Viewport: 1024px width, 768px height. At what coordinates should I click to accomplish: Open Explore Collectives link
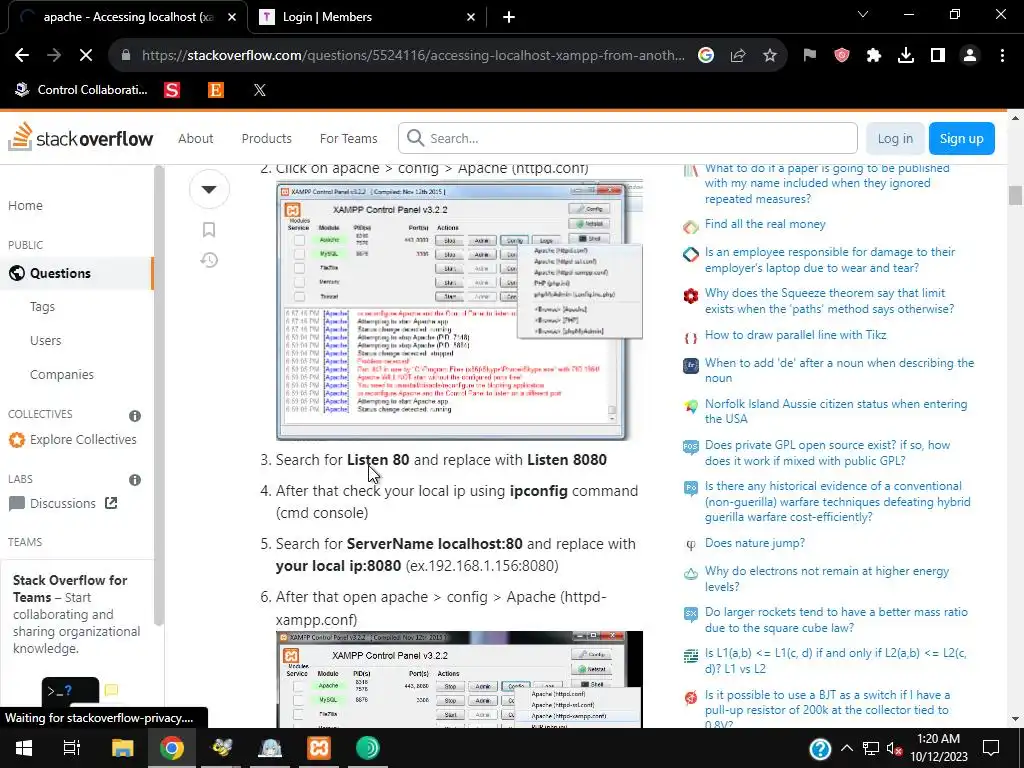point(72,440)
